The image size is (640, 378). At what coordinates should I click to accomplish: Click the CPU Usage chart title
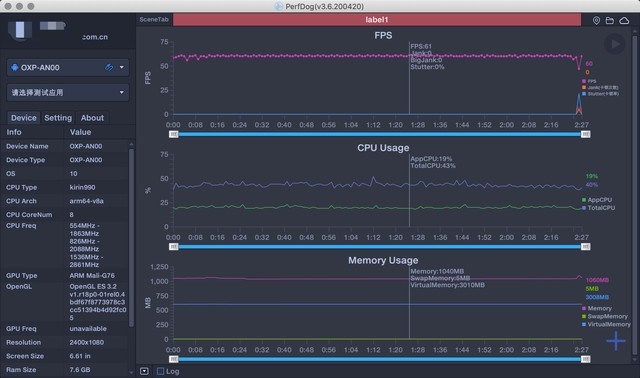coord(383,148)
